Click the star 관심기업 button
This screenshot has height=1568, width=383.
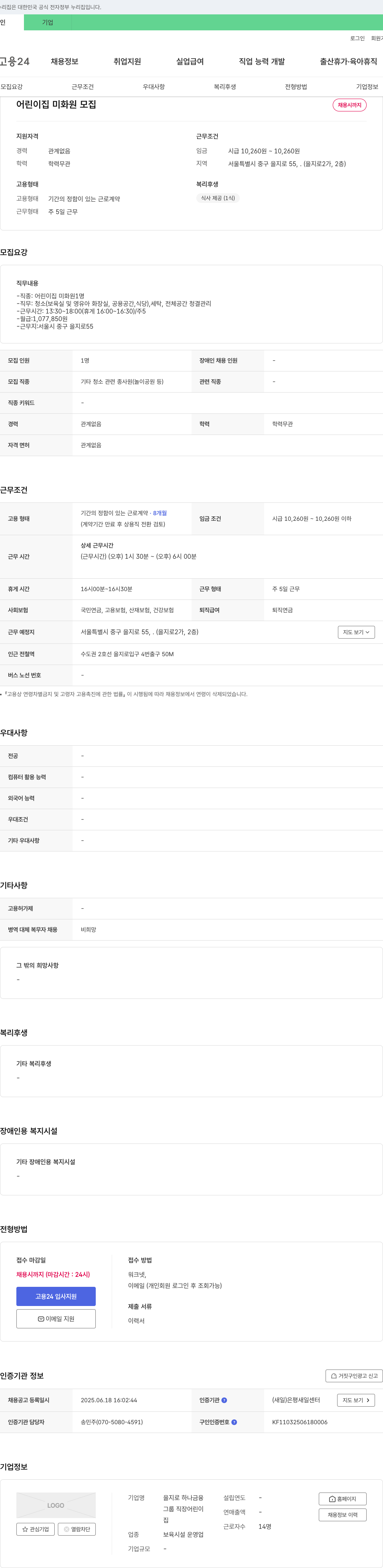pos(35,1528)
